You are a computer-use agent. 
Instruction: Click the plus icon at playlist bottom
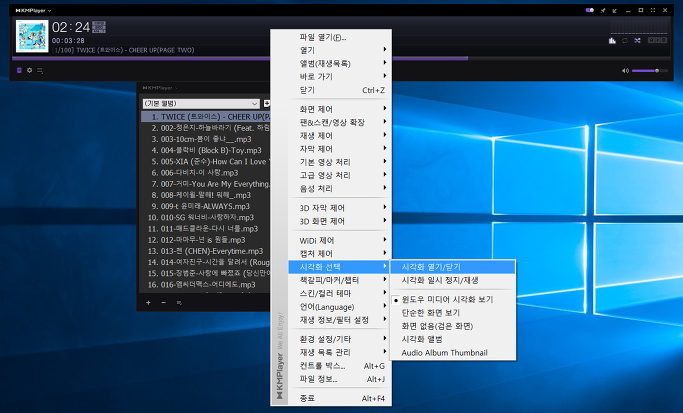coord(148,302)
